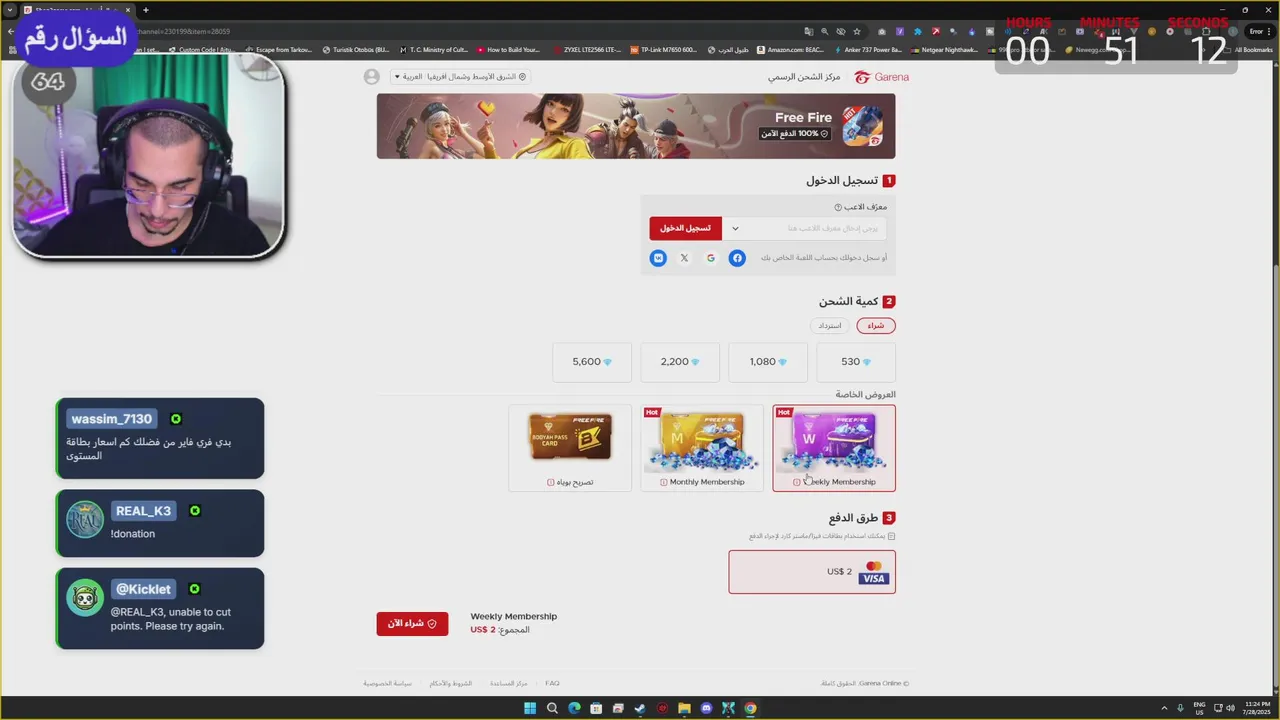The width and height of the screenshot is (1280, 720).
Task: Open the Amazon.com bookmark
Action: pos(790,49)
